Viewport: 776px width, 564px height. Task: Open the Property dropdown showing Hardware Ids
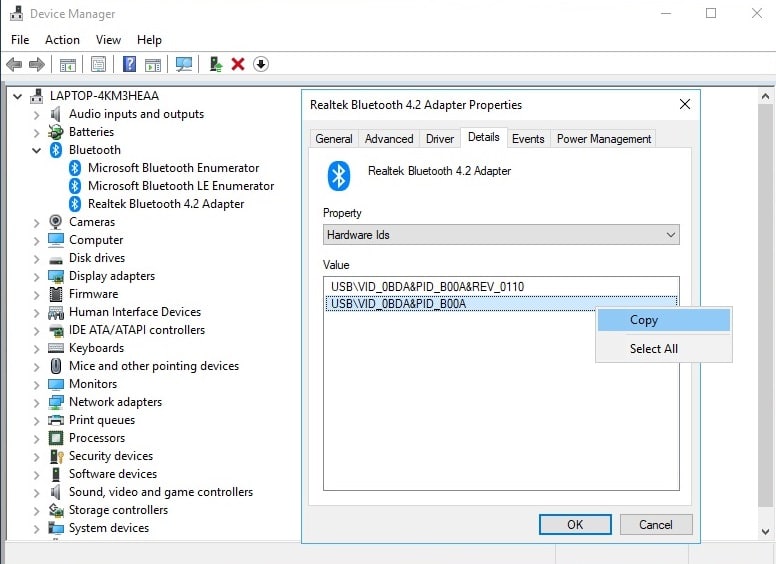(x=501, y=235)
